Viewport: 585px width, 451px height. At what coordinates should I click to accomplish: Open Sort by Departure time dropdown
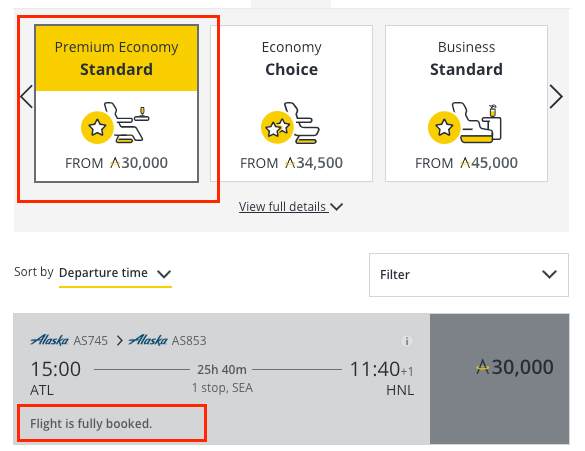[x=115, y=273]
